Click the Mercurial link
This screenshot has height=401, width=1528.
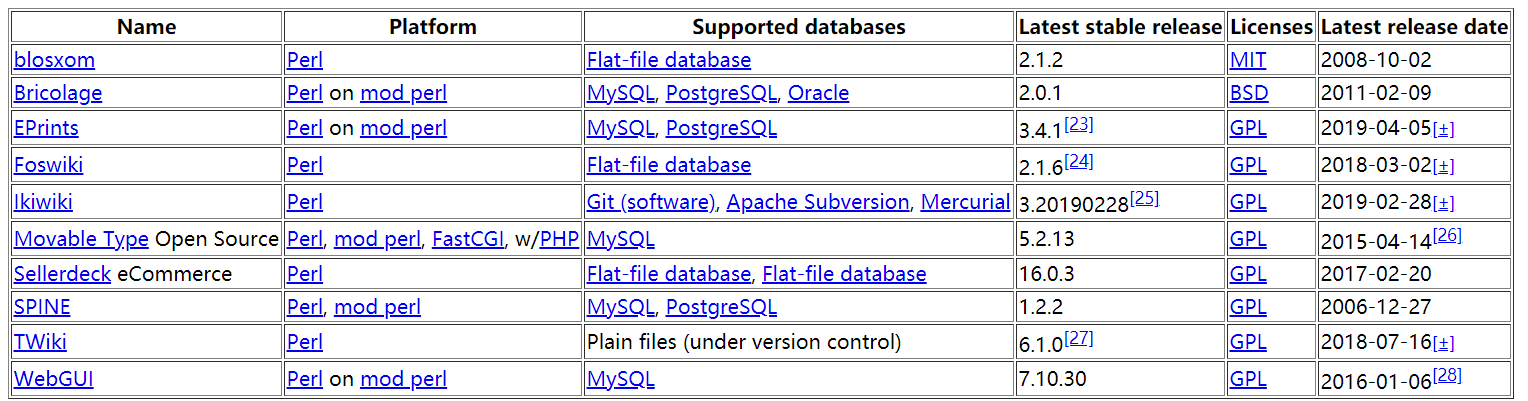click(x=965, y=202)
